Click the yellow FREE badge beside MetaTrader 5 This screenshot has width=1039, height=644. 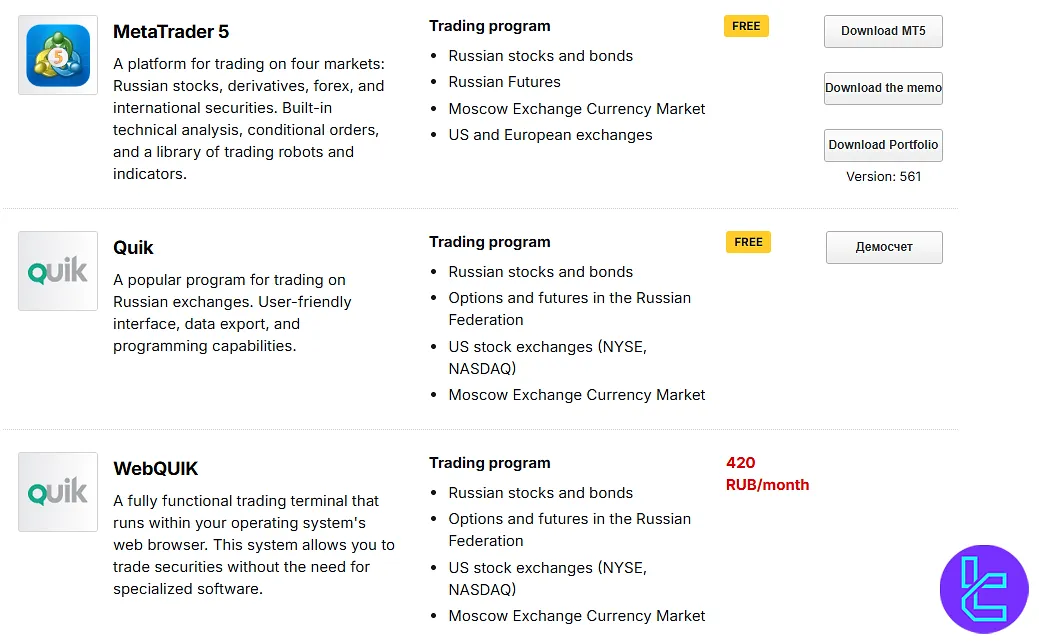pyautogui.click(x=746, y=26)
